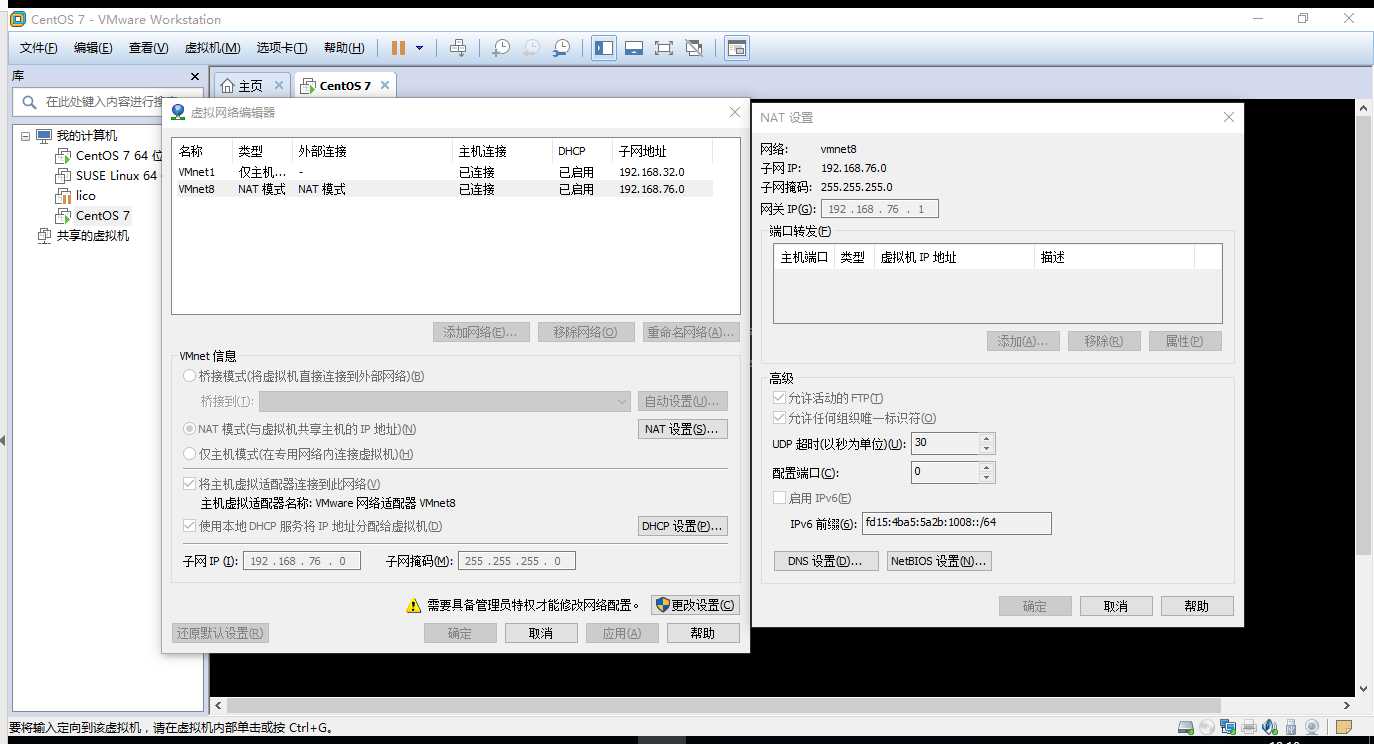Toggle 将主机虚拟适配器连接到此网络 checkbox
1374x744 pixels.
pos(190,484)
